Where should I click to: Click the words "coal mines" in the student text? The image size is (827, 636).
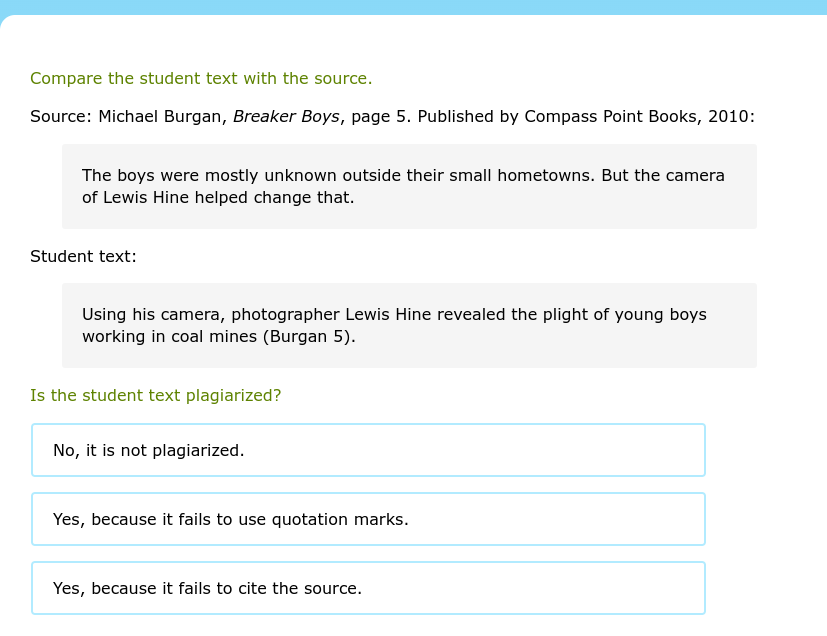[212, 336]
